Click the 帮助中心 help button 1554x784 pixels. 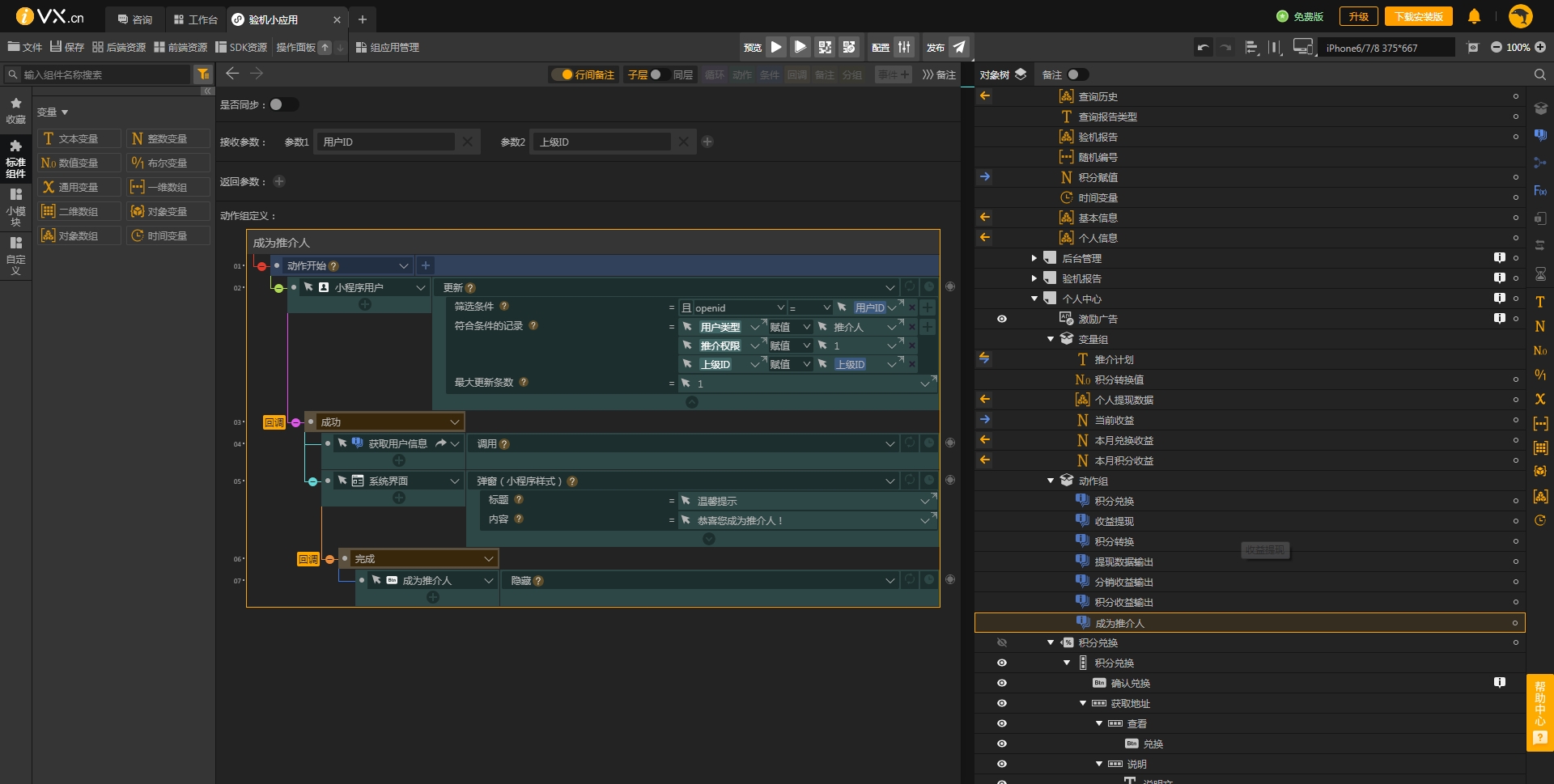point(1540,713)
